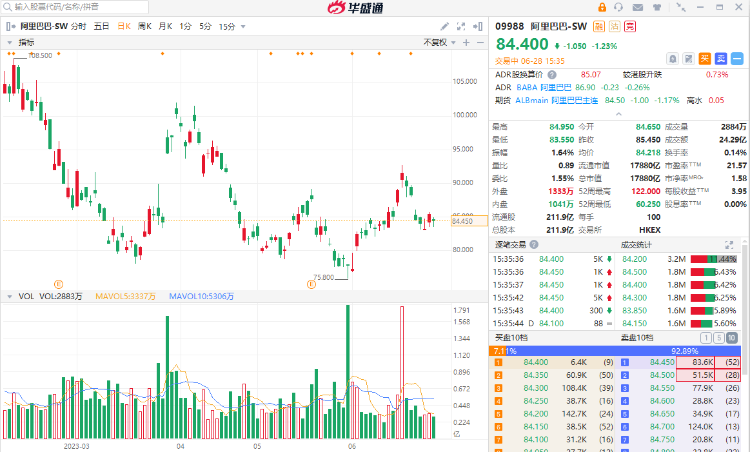Select 1 level order depth
750x452 pixels.
point(706,338)
